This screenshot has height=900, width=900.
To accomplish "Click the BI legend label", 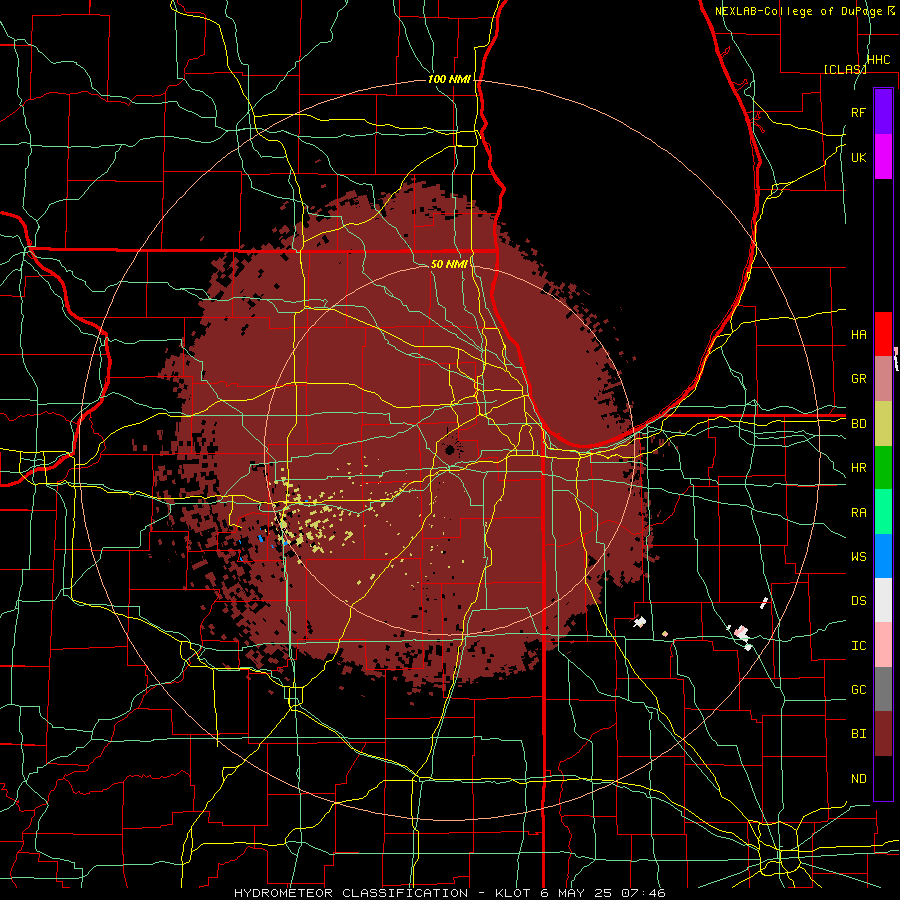I will pos(858,734).
